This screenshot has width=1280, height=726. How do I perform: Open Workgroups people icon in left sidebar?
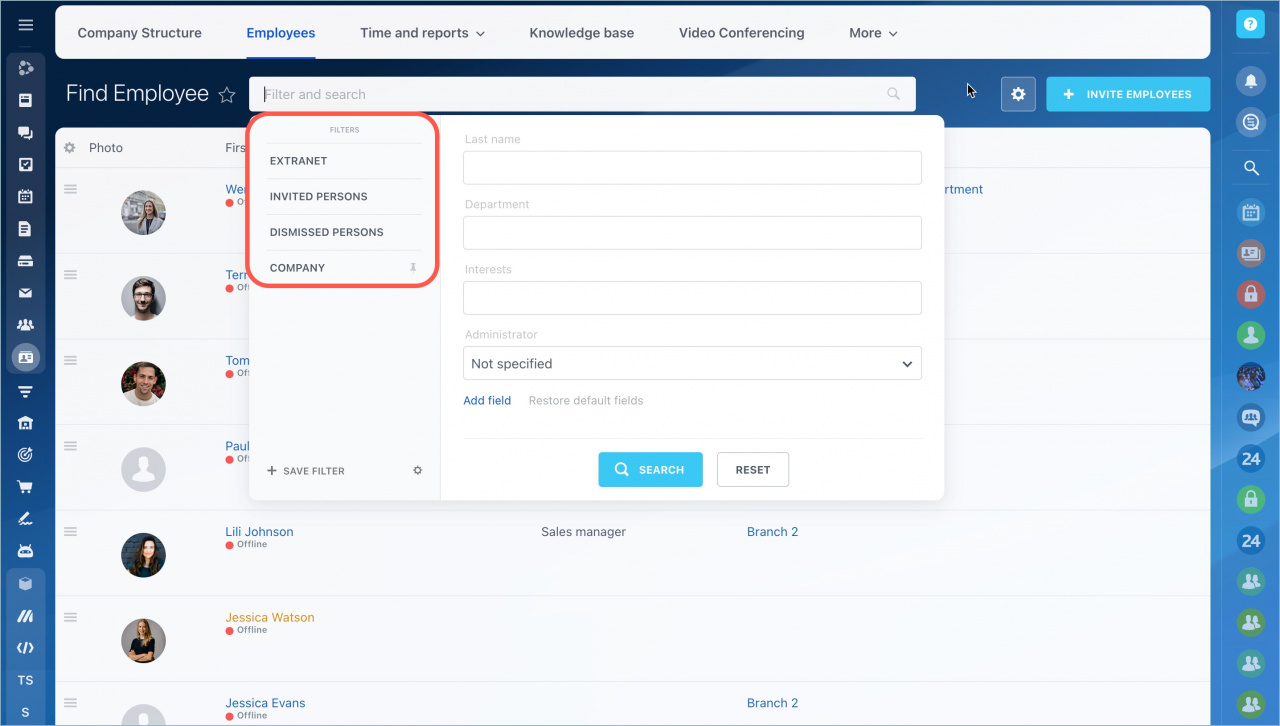point(25,325)
